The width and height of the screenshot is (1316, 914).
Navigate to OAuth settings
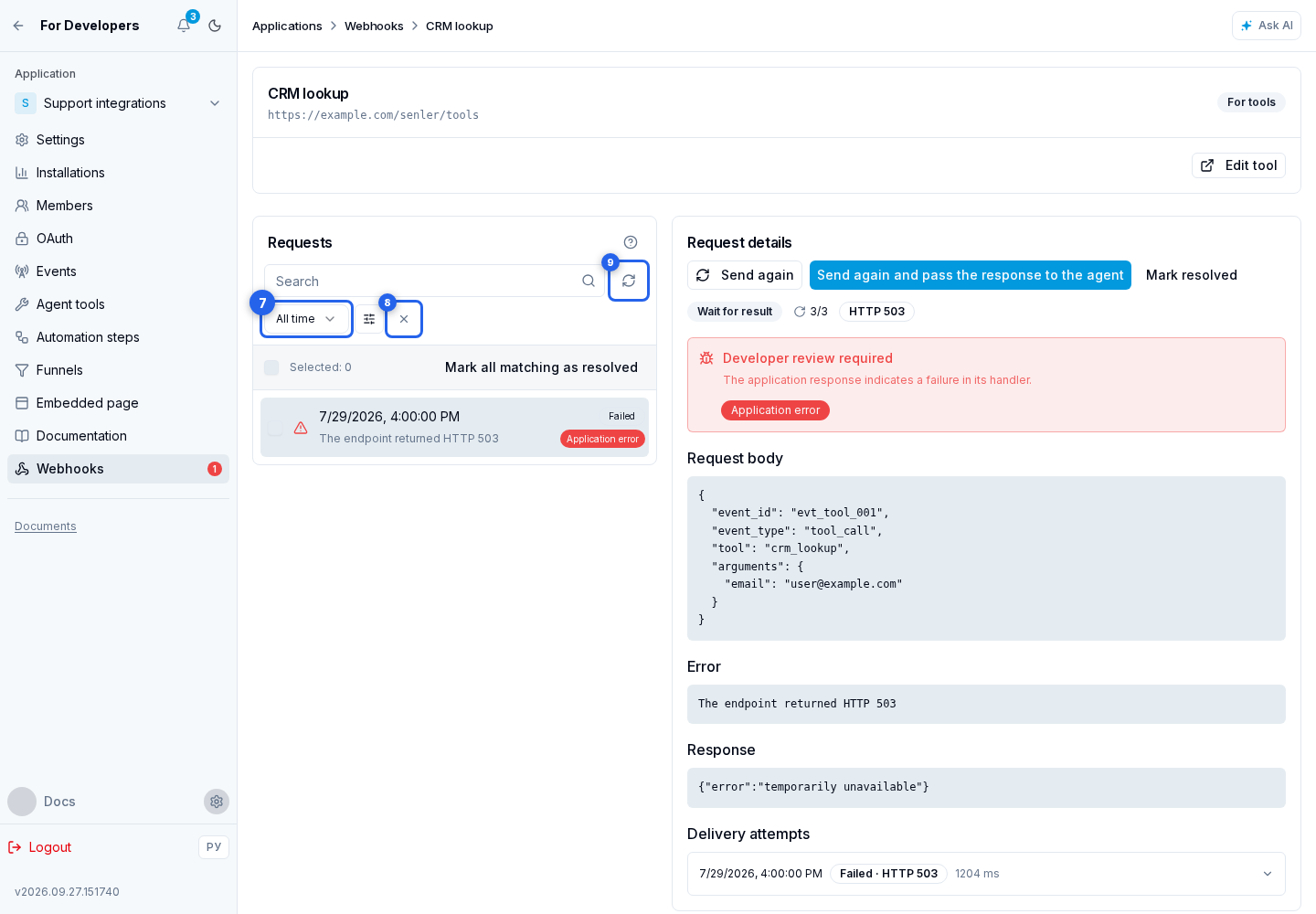118,239
